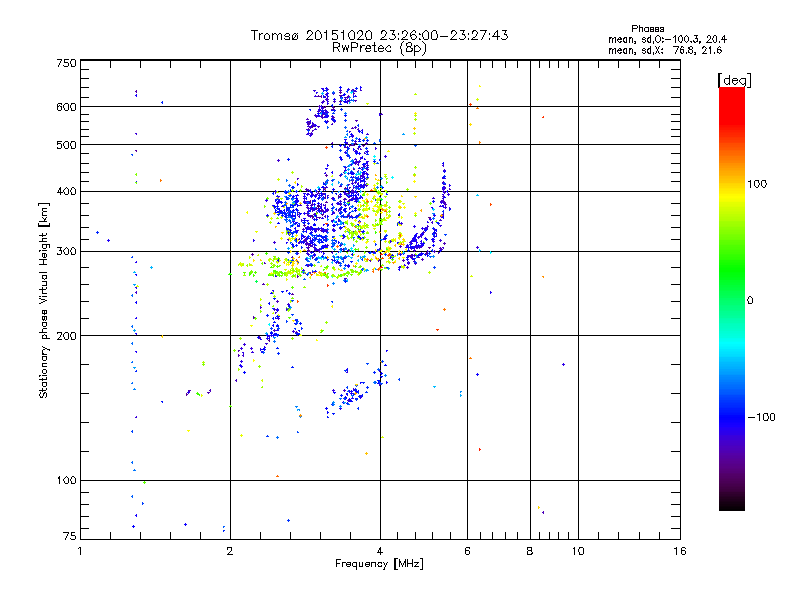
Task: Click the y-axis label '400'
Action: (x=67, y=192)
